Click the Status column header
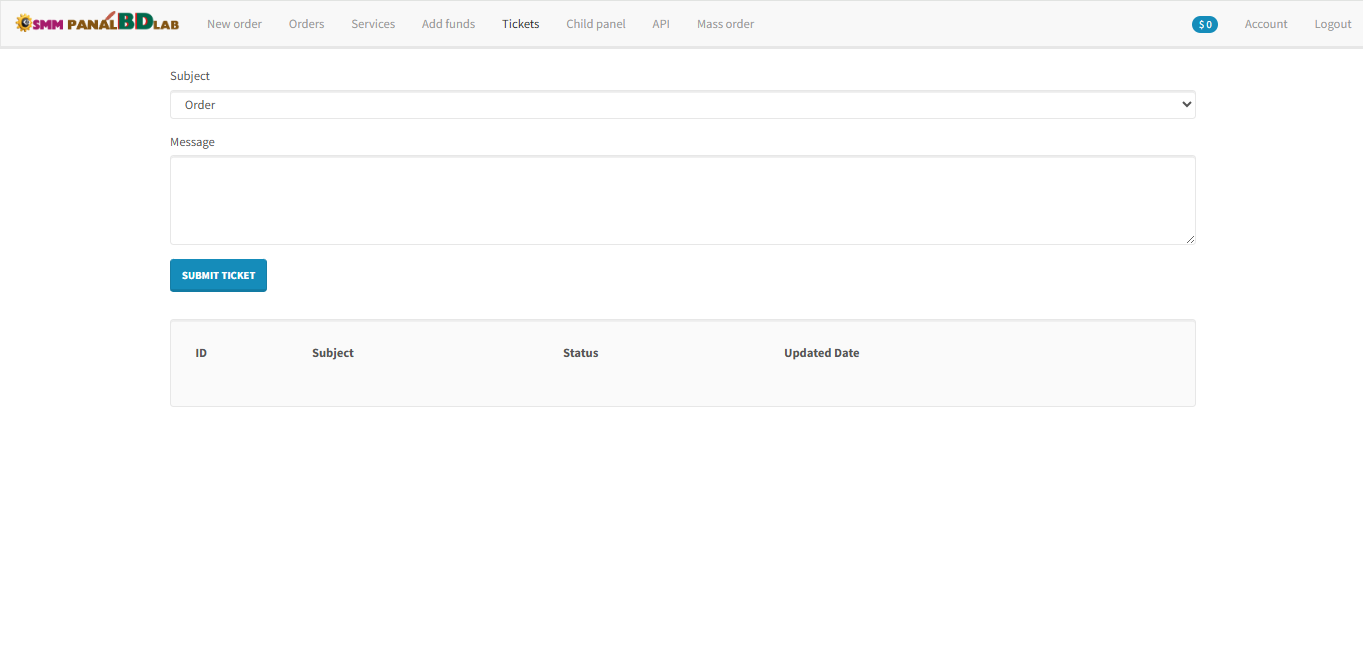The width and height of the screenshot is (1363, 649). click(x=580, y=353)
